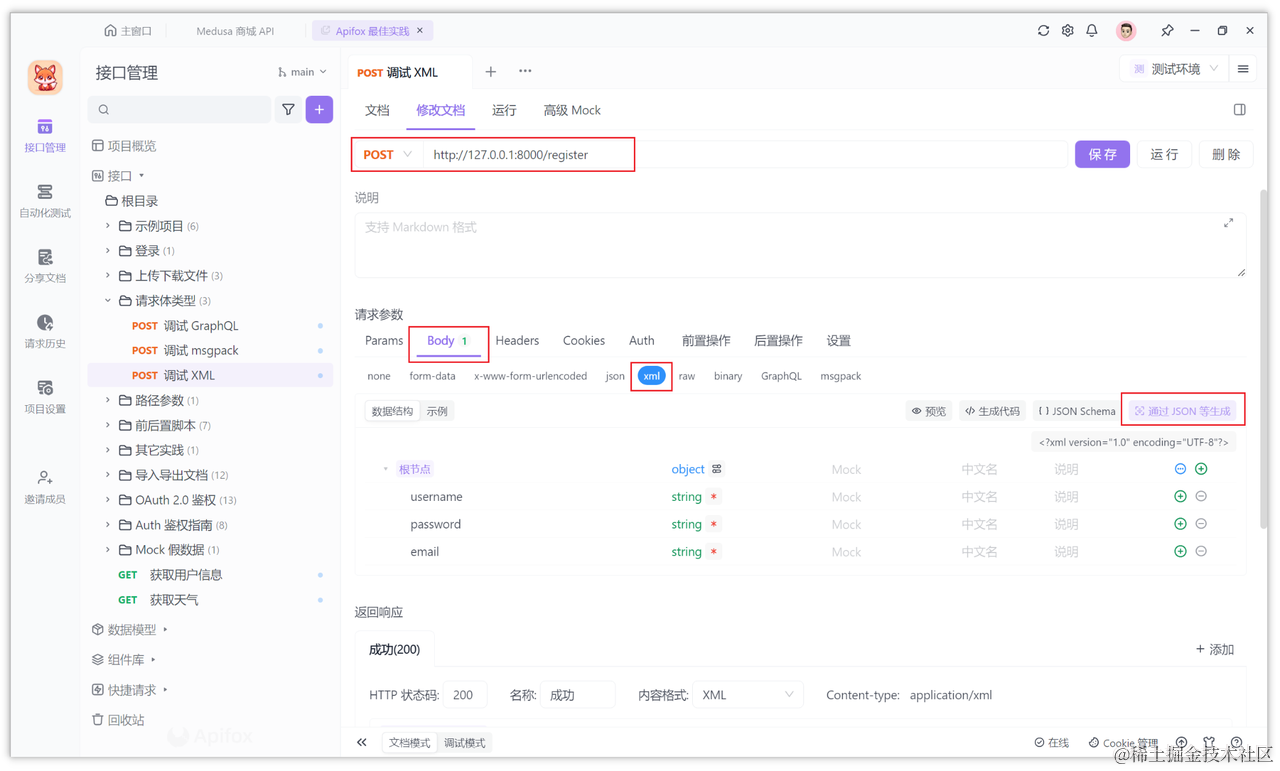Open 分享文档 sidebar section

point(45,267)
